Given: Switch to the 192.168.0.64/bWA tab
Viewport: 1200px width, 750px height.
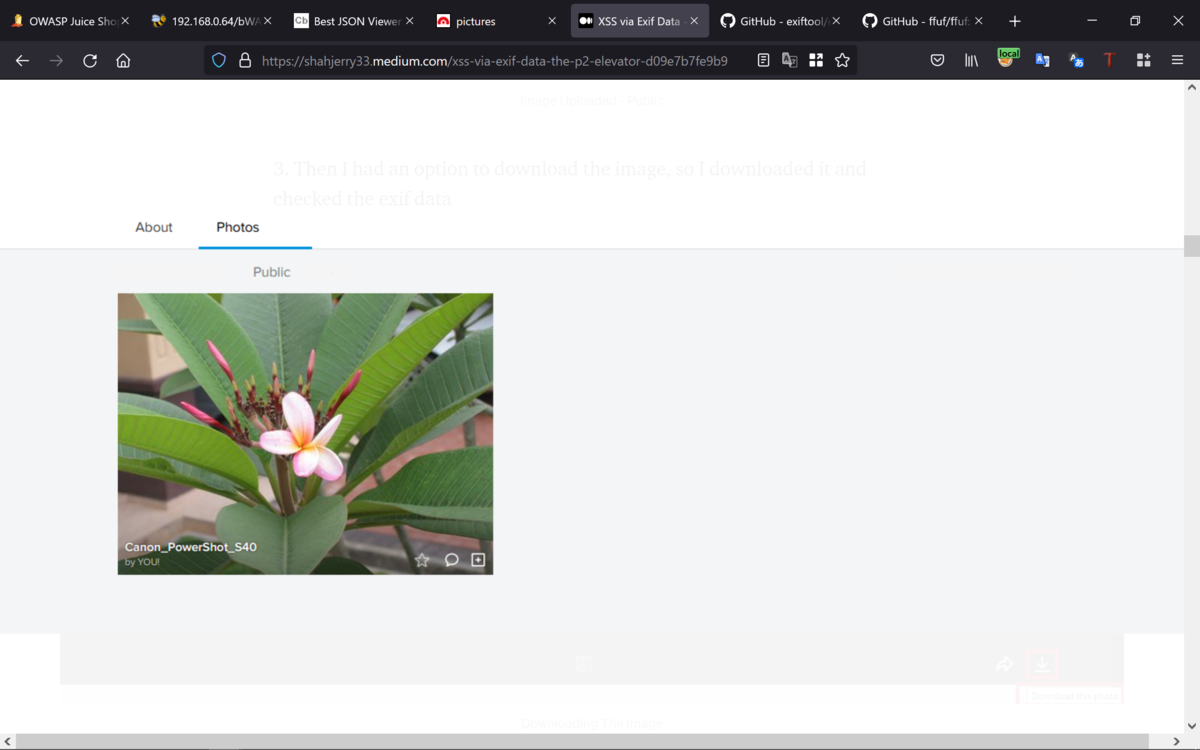Looking at the screenshot, I should (x=210, y=21).
